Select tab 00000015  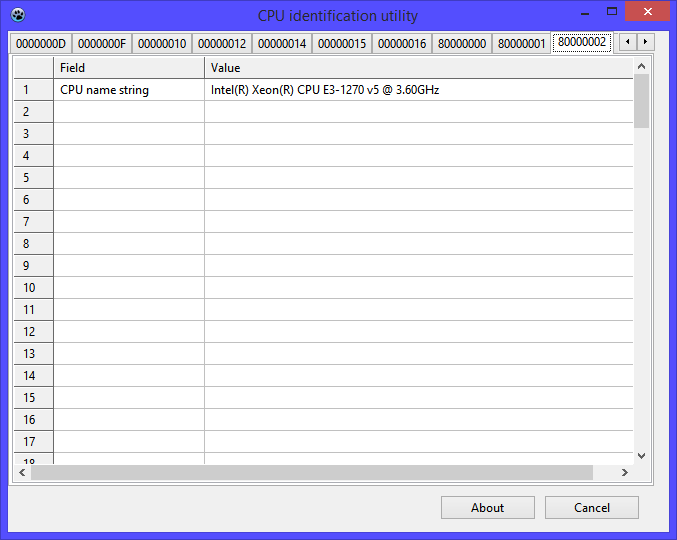342,44
